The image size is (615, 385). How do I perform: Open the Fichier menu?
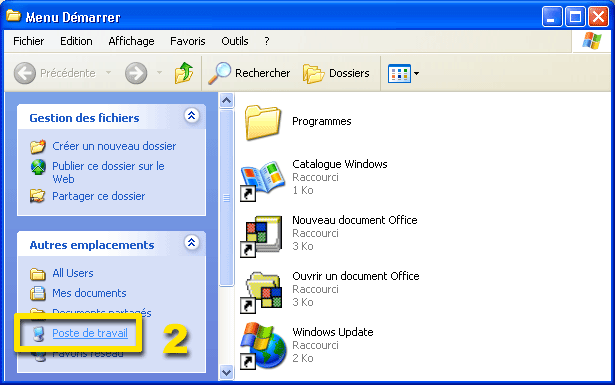tap(29, 41)
